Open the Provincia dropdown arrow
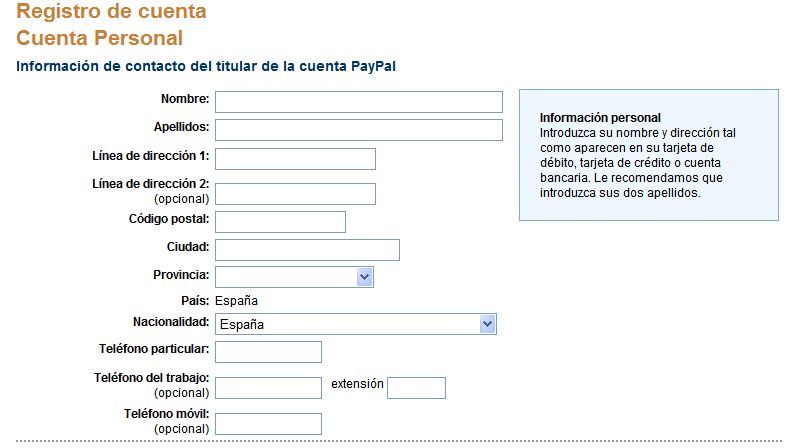Screen dimensions: 793x448 [x=364, y=277]
